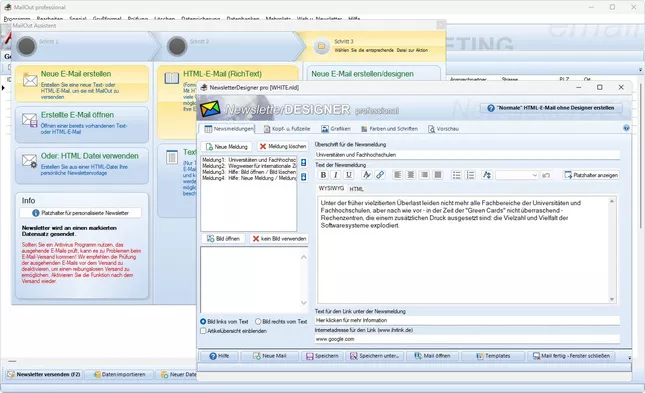Click Newsletter versenden (F2) in MailOut window
The image size is (645, 393).
tap(44, 374)
